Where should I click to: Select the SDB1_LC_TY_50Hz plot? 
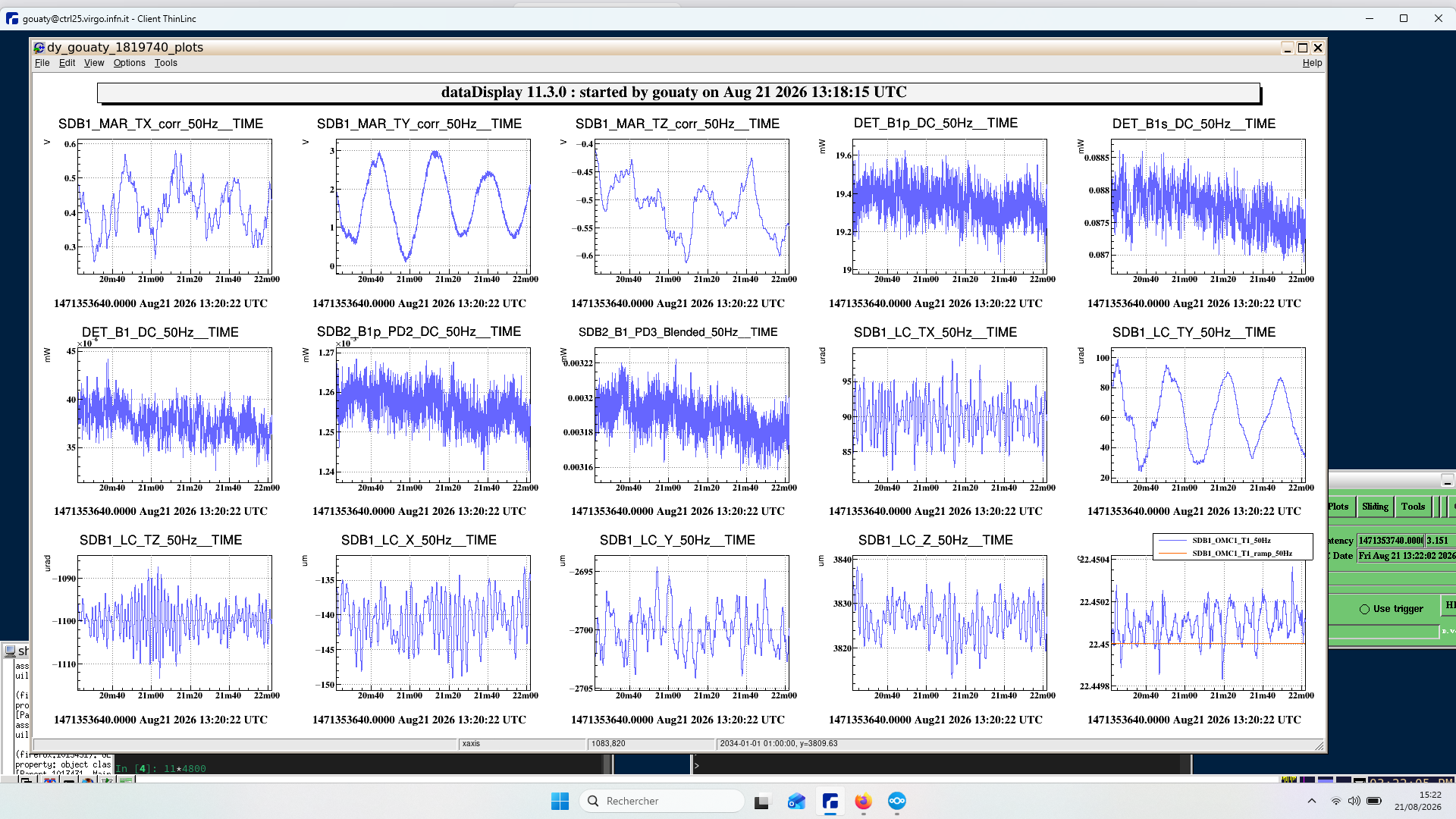tap(1208, 415)
